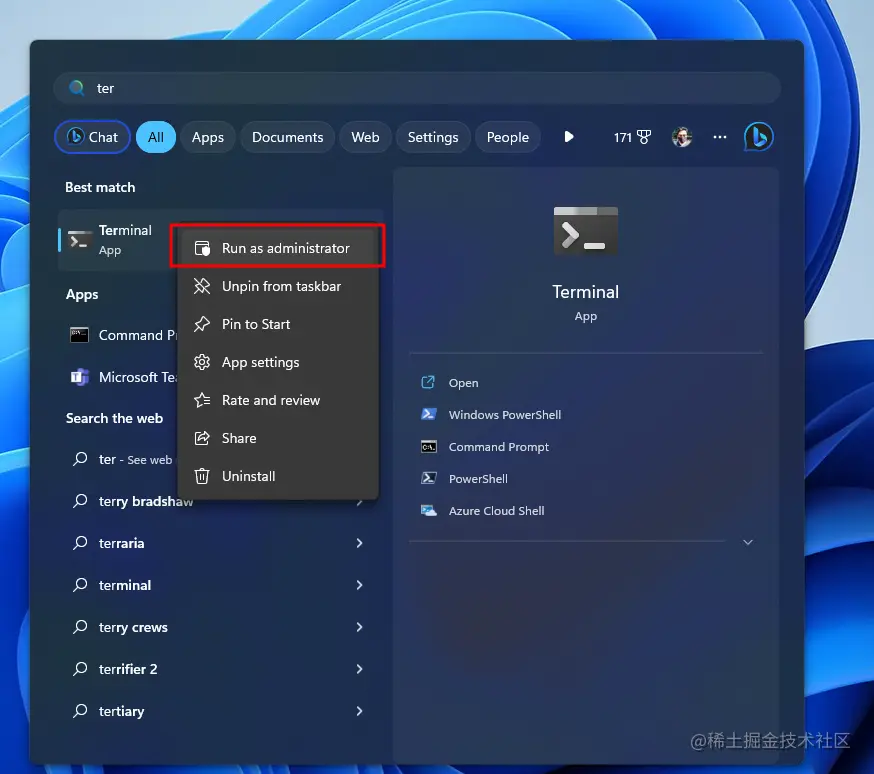Expand more actions with the down chevron in the right pane
Screen dimensions: 874x774
[748, 542]
